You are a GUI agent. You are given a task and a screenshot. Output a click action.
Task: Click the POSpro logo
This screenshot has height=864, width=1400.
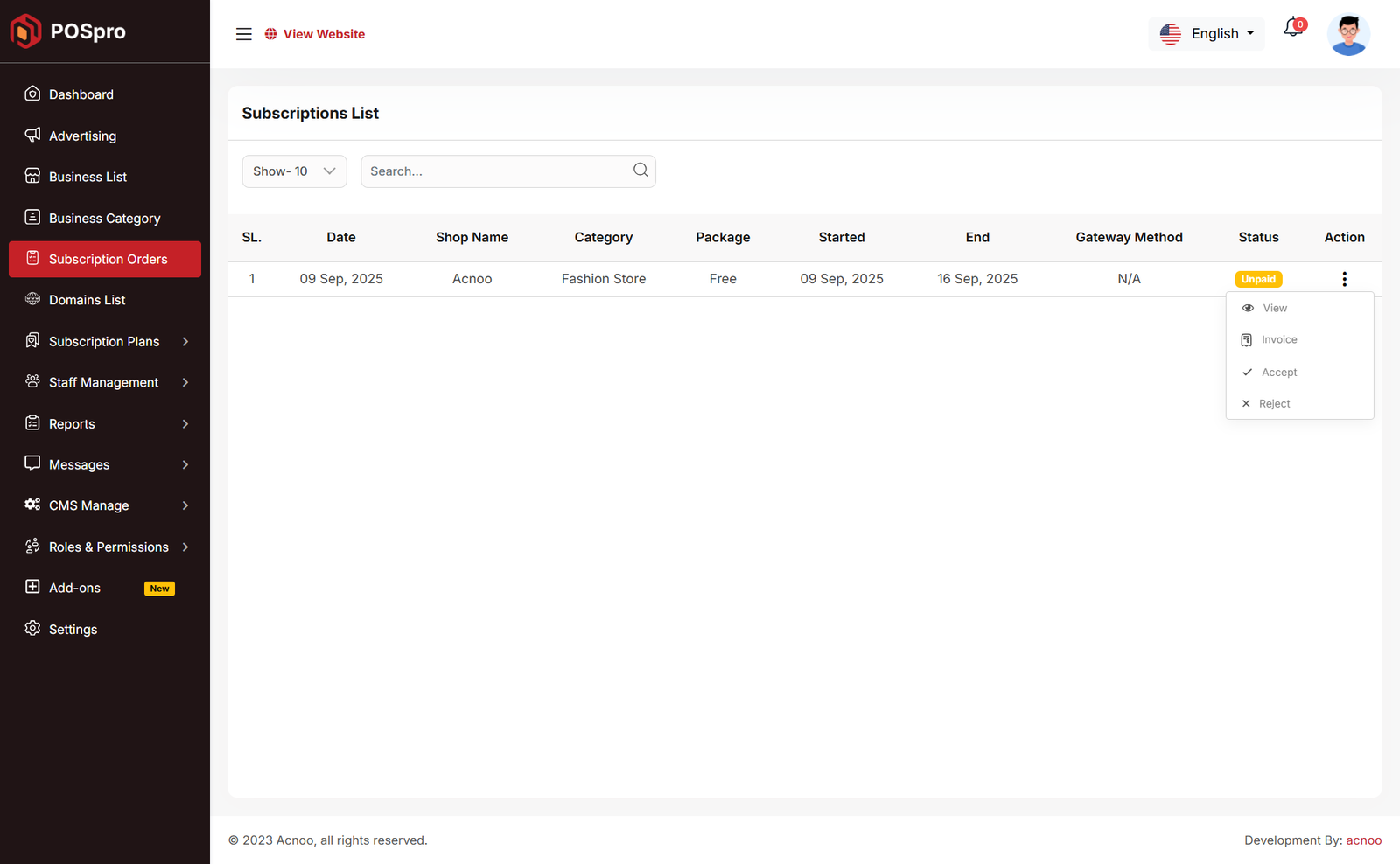point(68,31)
